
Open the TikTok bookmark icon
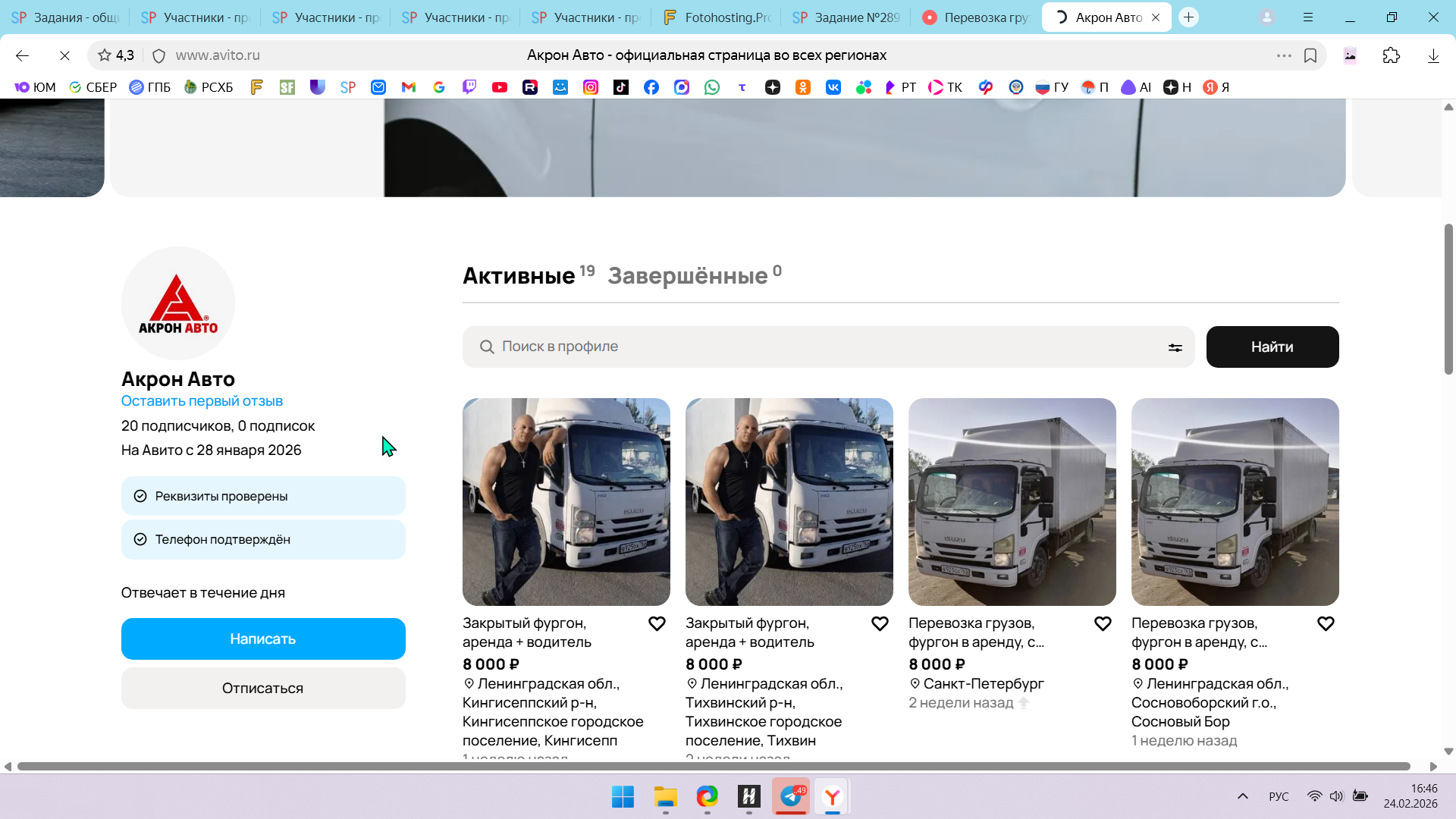[621, 87]
